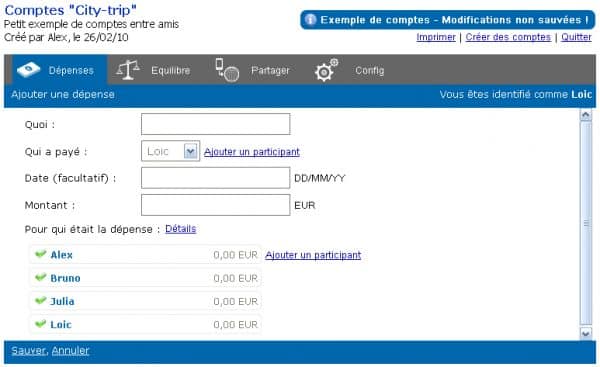
Task: Click the Partager phone and globe icon
Action: tap(227, 70)
